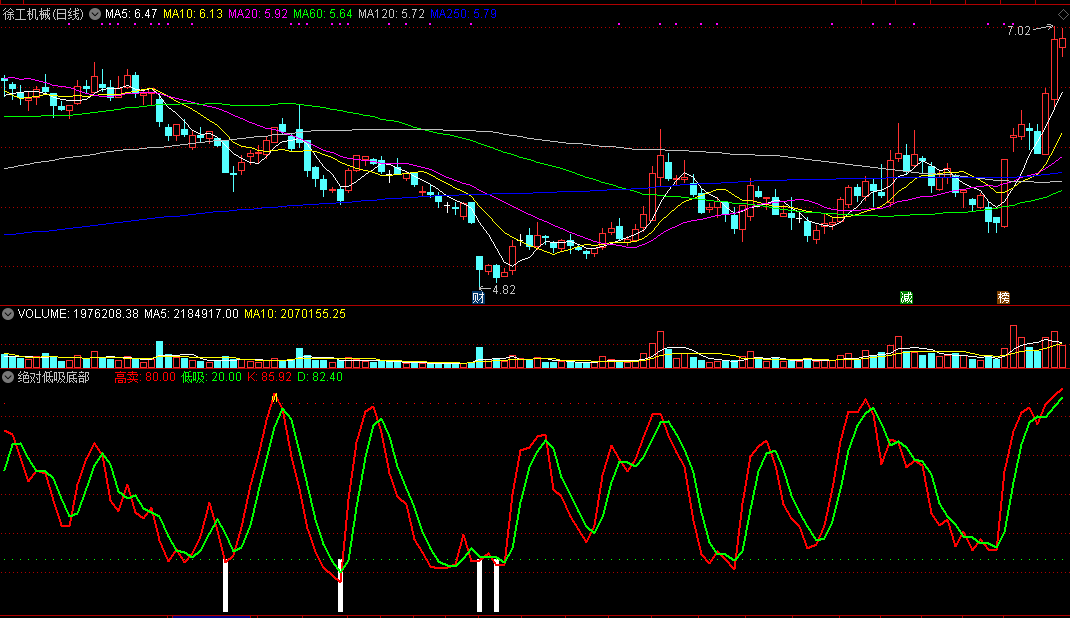Click the 减 marker icon under the chart
The width and height of the screenshot is (1070, 618).
coord(906,297)
